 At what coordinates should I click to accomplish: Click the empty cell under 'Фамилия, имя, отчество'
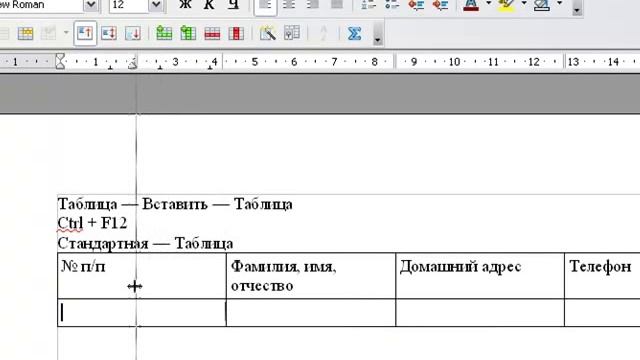tap(311, 313)
